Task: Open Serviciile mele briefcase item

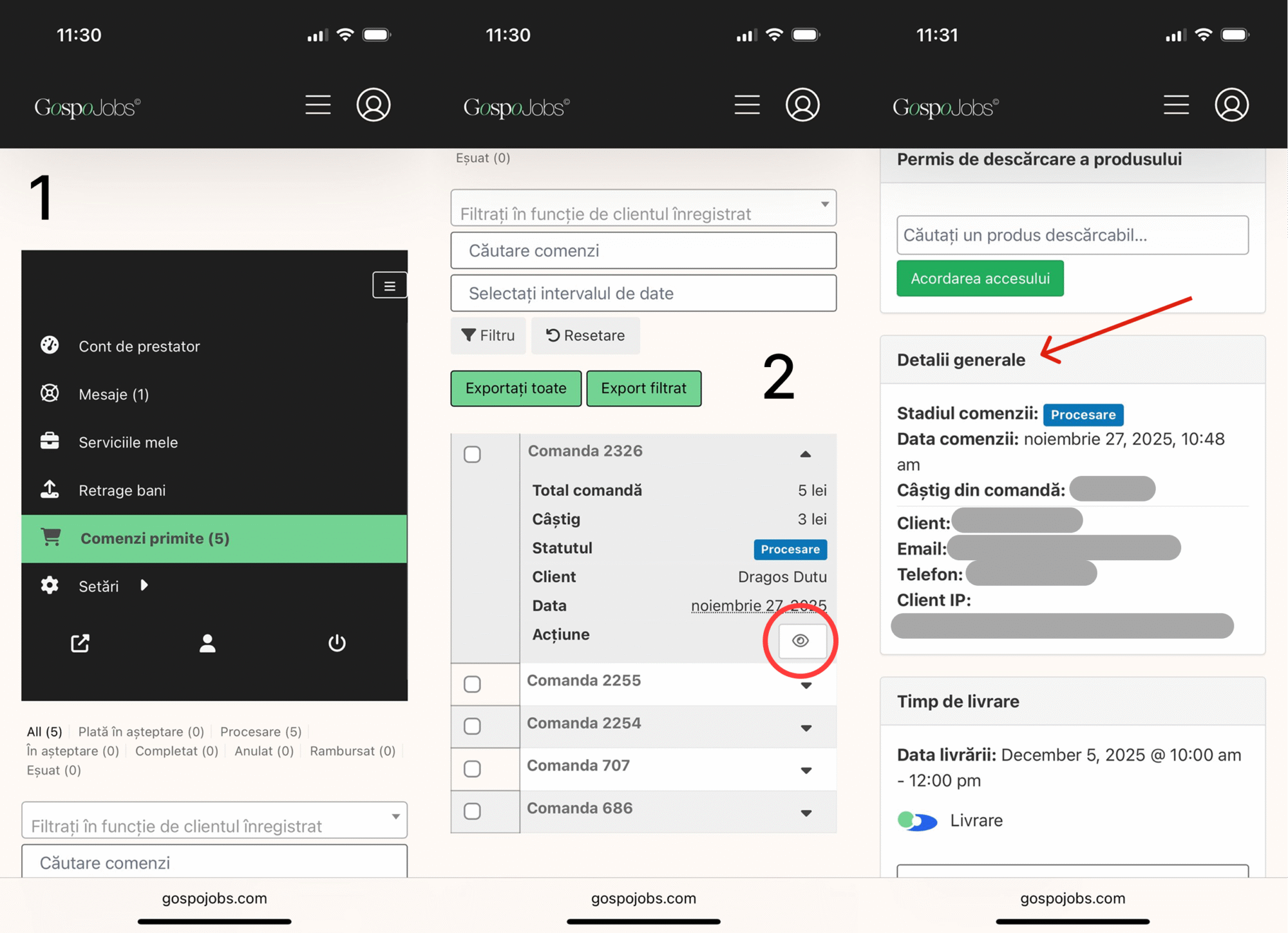Action: (128, 442)
